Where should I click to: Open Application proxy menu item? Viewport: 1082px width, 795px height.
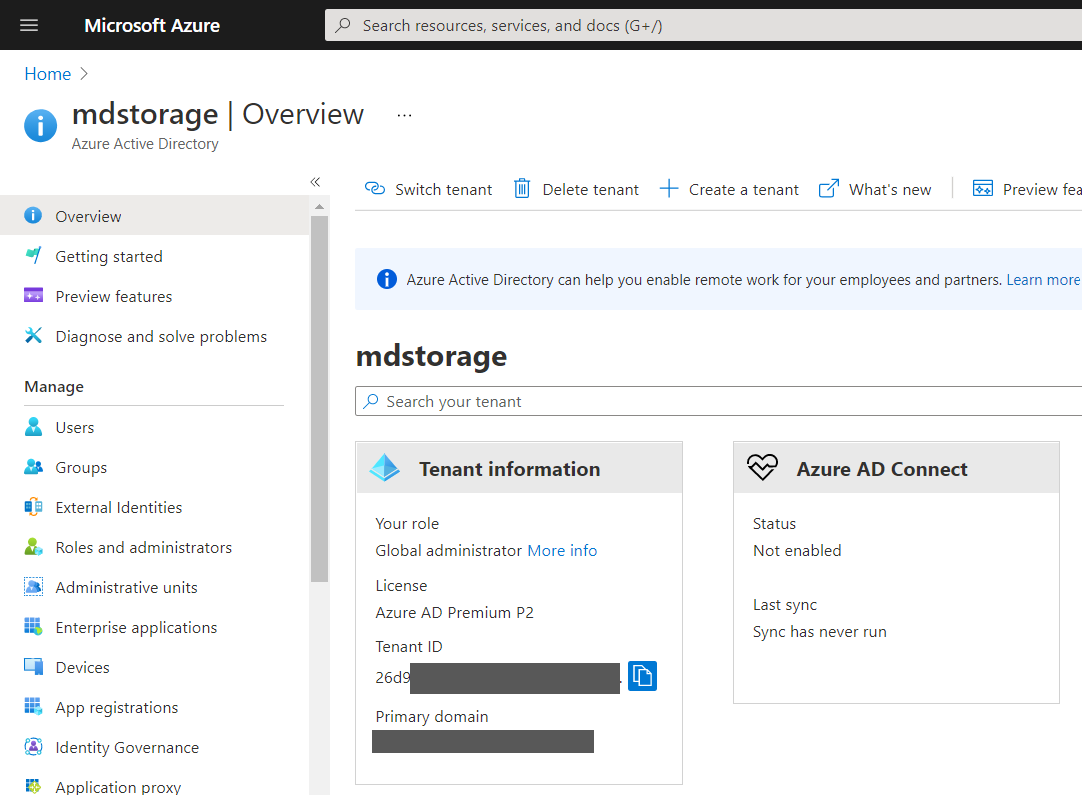point(155,785)
